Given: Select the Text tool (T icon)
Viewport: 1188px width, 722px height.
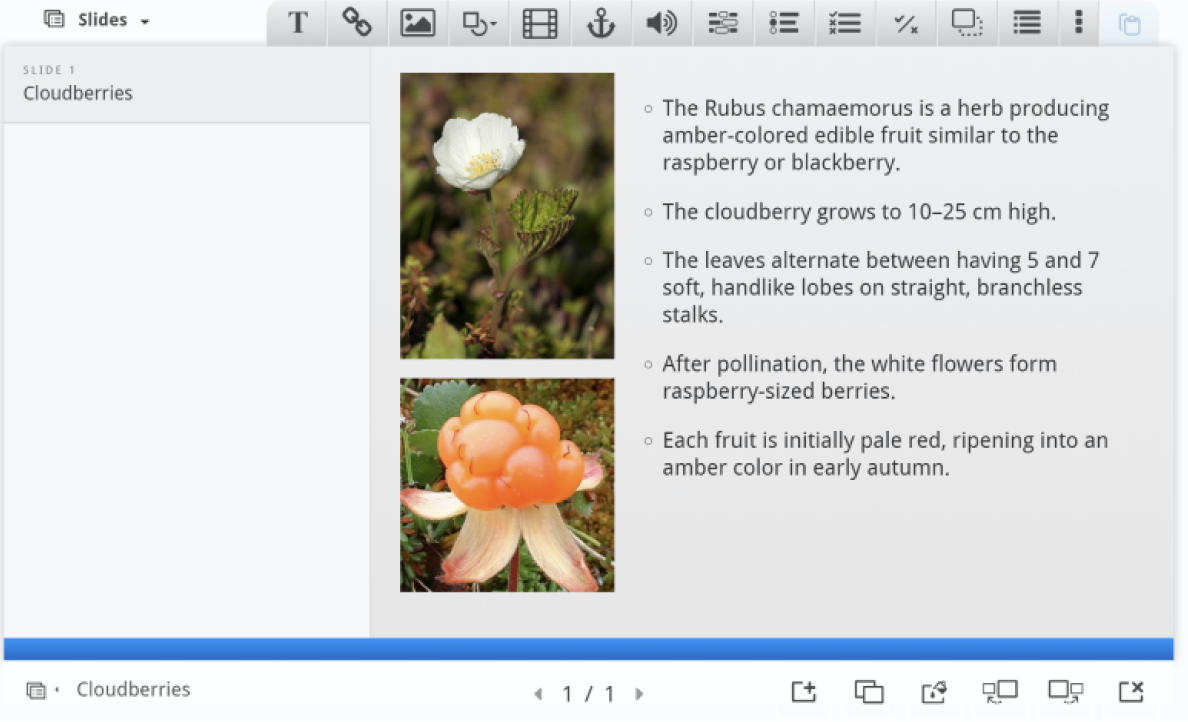Looking at the screenshot, I should (x=298, y=23).
